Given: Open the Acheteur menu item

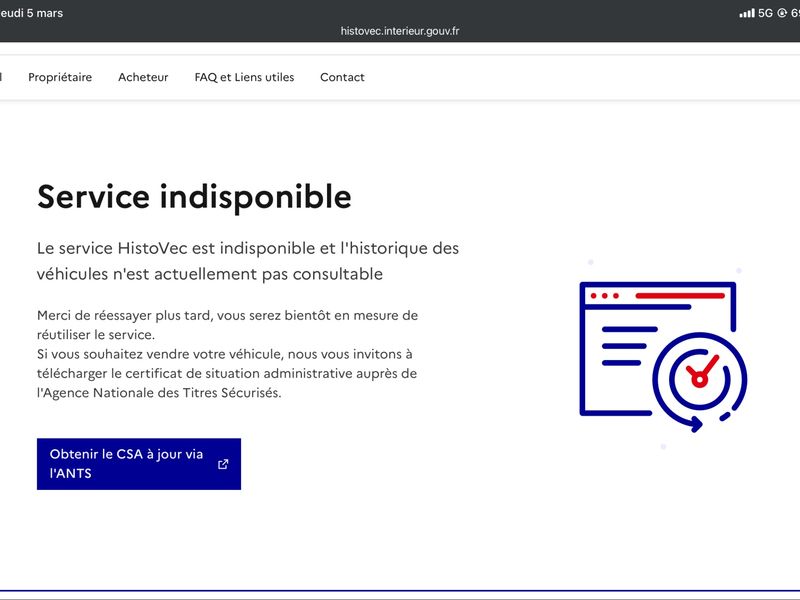Looking at the screenshot, I should [x=143, y=77].
